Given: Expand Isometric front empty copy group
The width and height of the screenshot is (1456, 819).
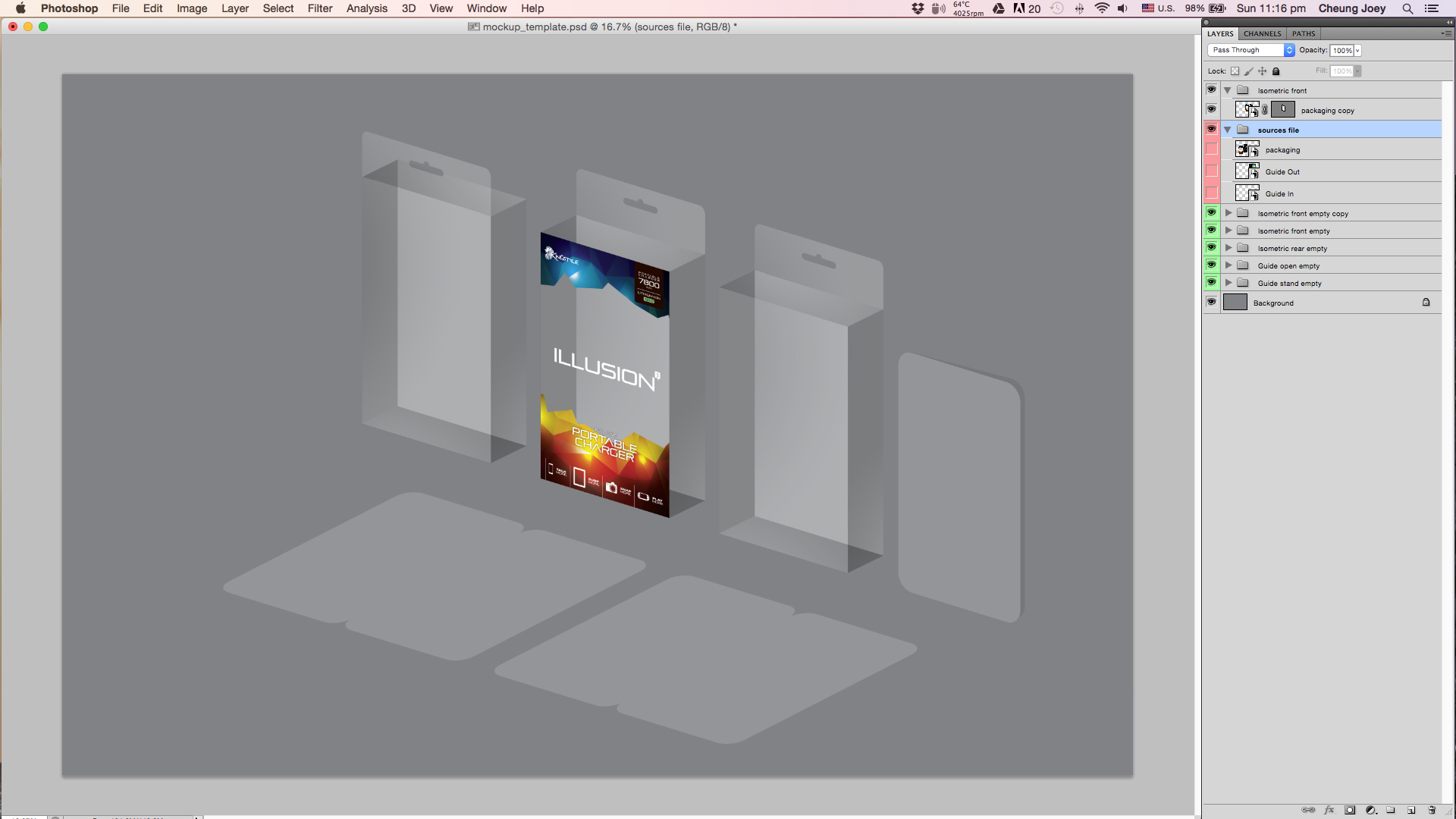Looking at the screenshot, I should (x=1228, y=213).
